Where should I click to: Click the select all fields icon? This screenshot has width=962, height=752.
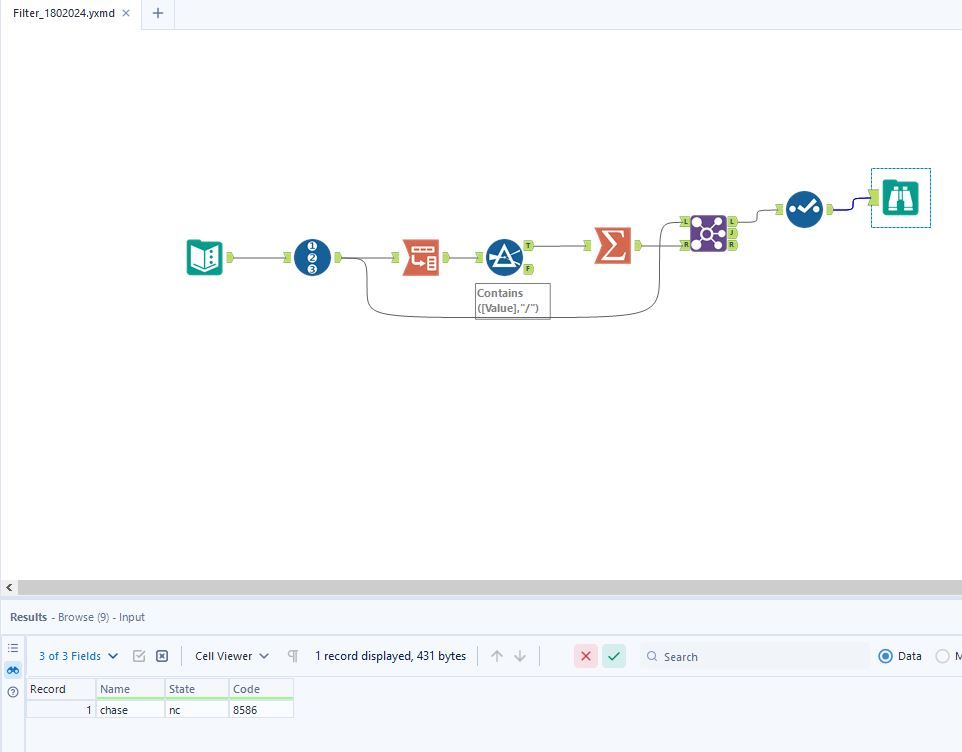pyautogui.click(x=139, y=656)
